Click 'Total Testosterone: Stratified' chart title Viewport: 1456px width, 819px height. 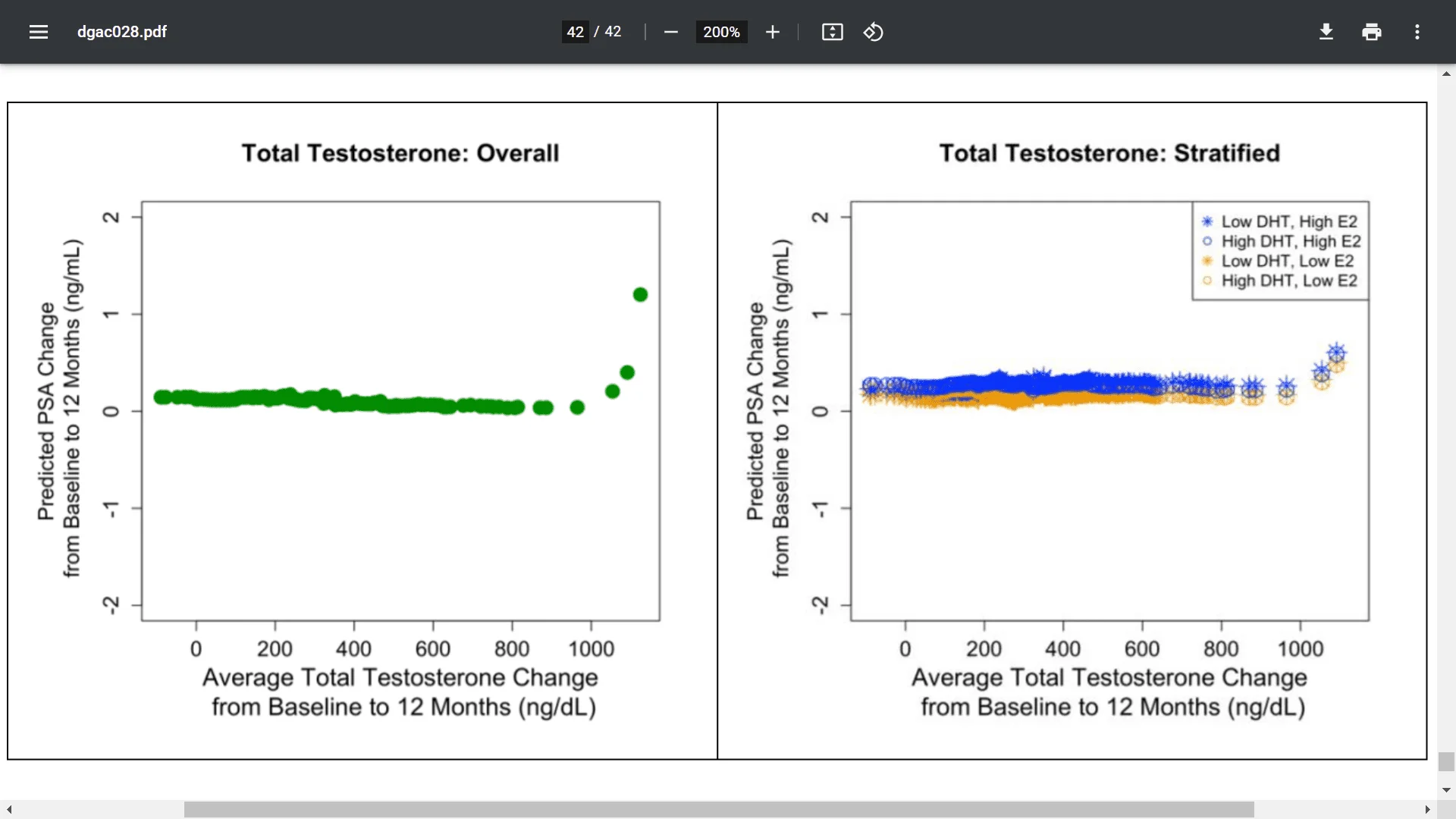(x=1109, y=153)
